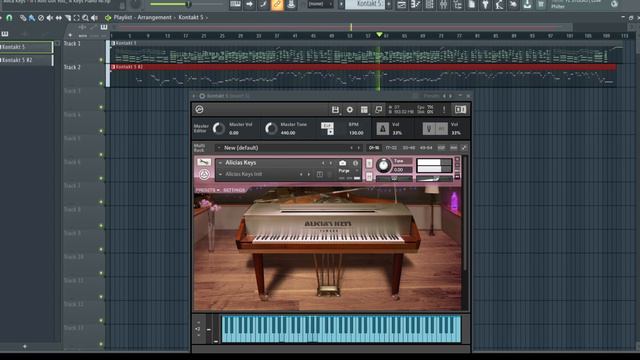Select the Slice tool in Playlist
The height and width of the screenshot is (360, 640).
(68, 18)
